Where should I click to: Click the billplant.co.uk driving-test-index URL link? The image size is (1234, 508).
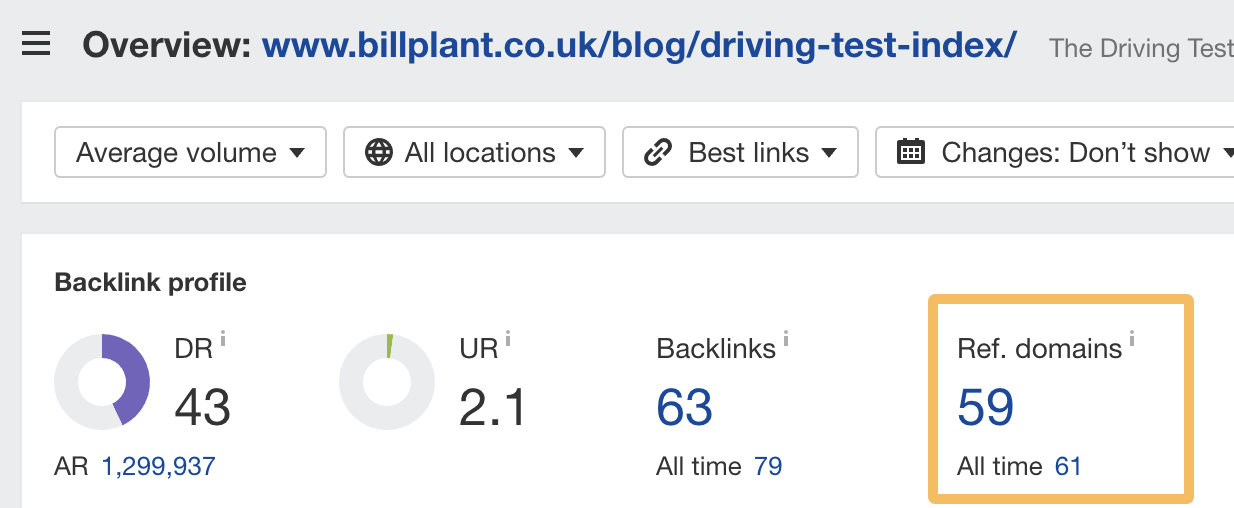(639, 45)
